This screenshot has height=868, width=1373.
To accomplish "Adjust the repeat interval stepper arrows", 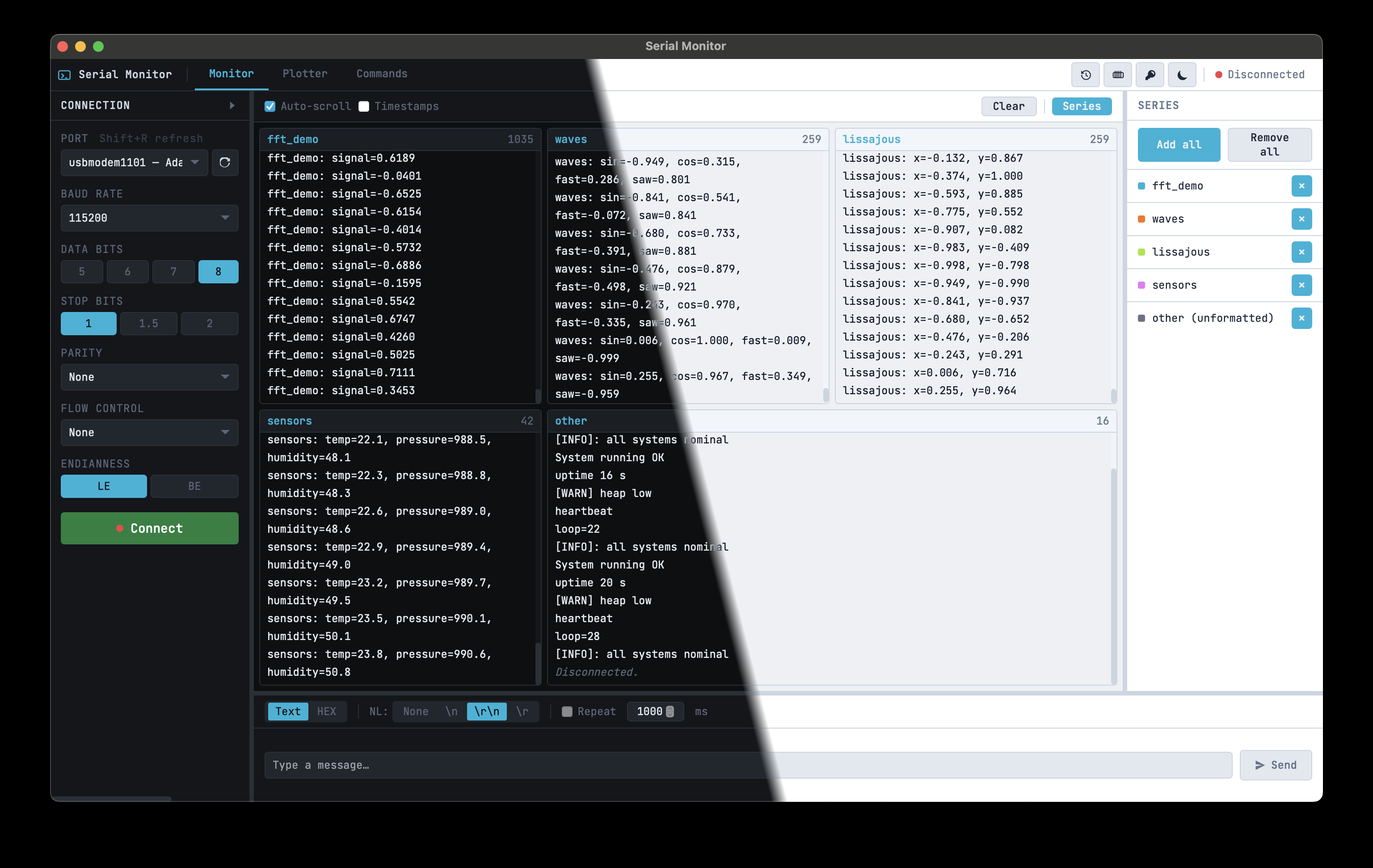I will pyautogui.click(x=670, y=712).
